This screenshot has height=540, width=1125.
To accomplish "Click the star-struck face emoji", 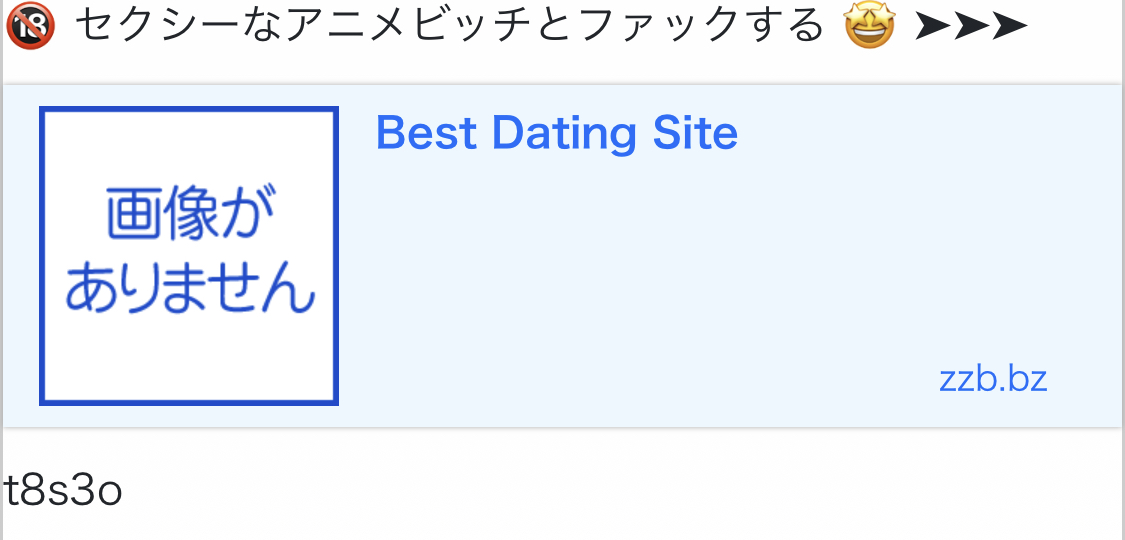I will (869, 27).
